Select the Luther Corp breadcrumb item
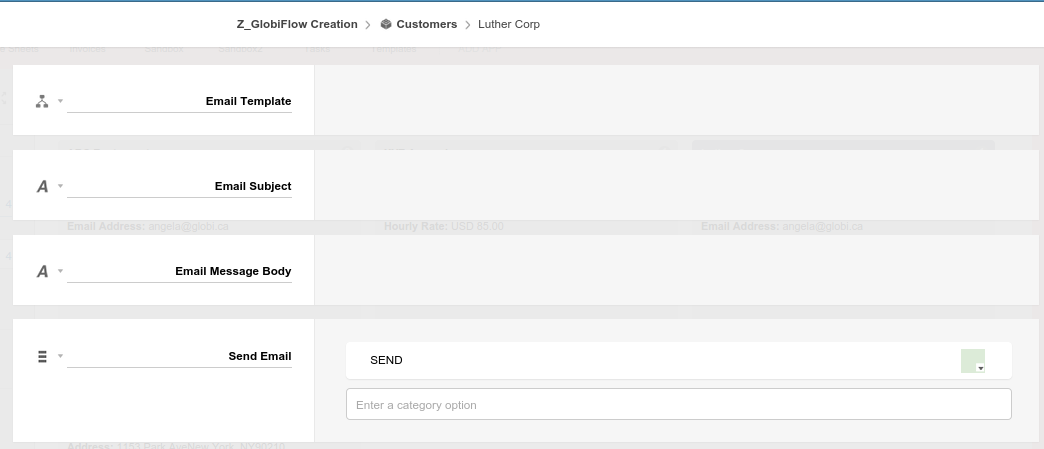The height and width of the screenshot is (449, 1044). coord(509,24)
